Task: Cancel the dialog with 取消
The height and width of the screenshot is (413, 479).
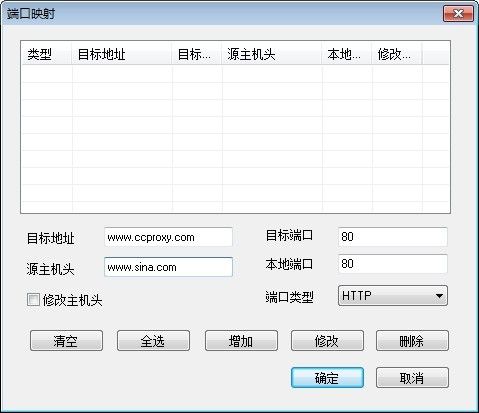Action: click(x=412, y=378)
